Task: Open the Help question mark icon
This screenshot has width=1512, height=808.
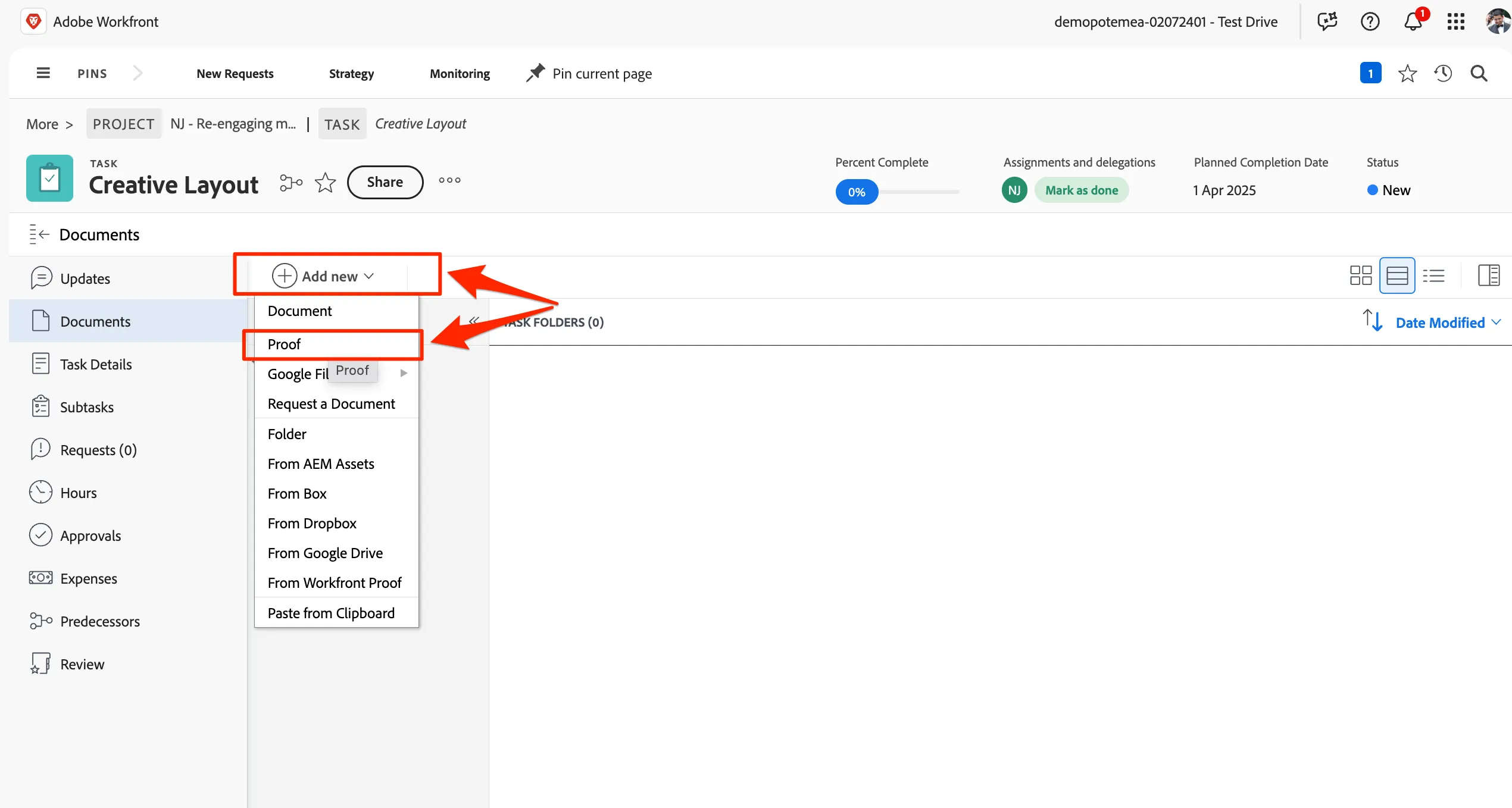Action: (x=1370, y=21)
